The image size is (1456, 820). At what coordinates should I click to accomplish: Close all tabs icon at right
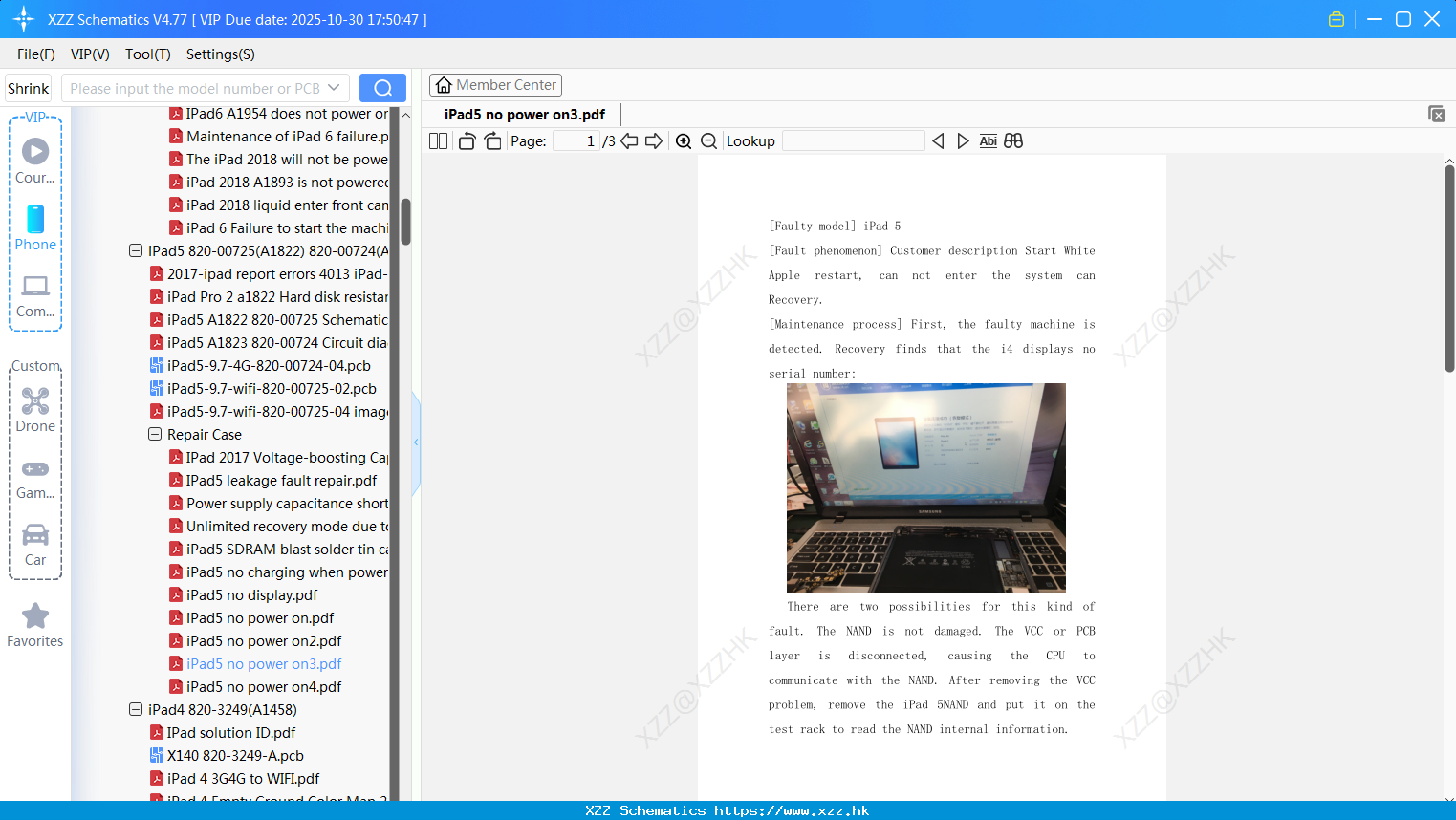coord(1437,114)
